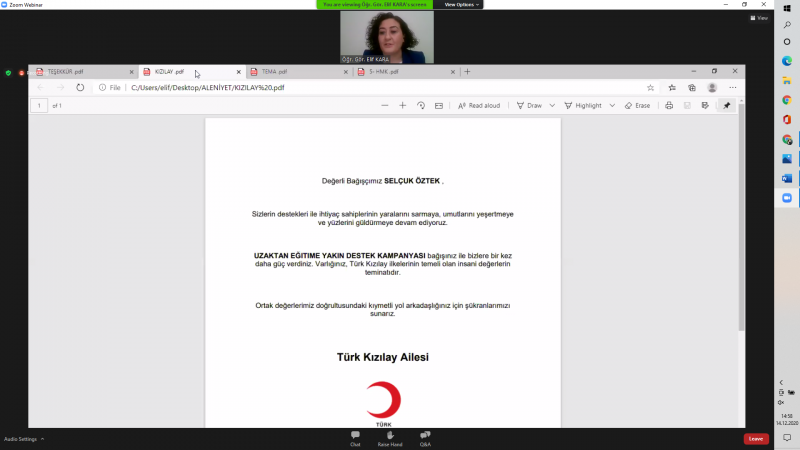Image resolution: width=800 pixels, height=450 pixels.
Task: Refresh the browser page
Action: click(x=80, y=88)
